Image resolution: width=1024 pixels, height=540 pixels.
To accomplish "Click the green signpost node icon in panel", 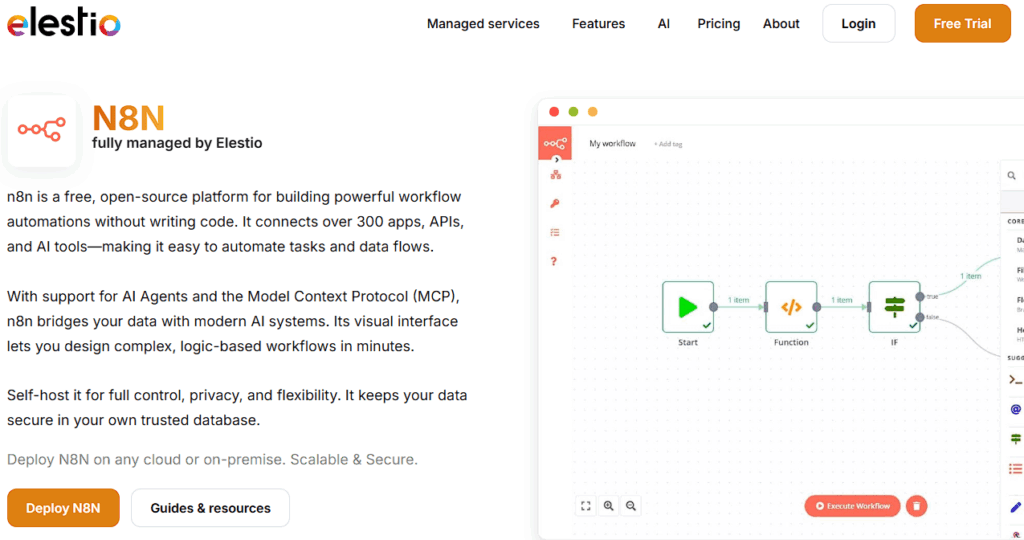I will [1016, 439].
